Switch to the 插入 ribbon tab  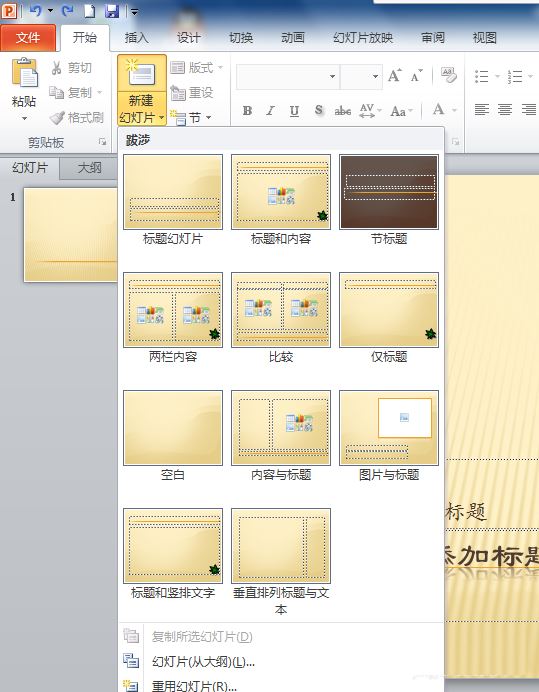(x=136, y=38)
